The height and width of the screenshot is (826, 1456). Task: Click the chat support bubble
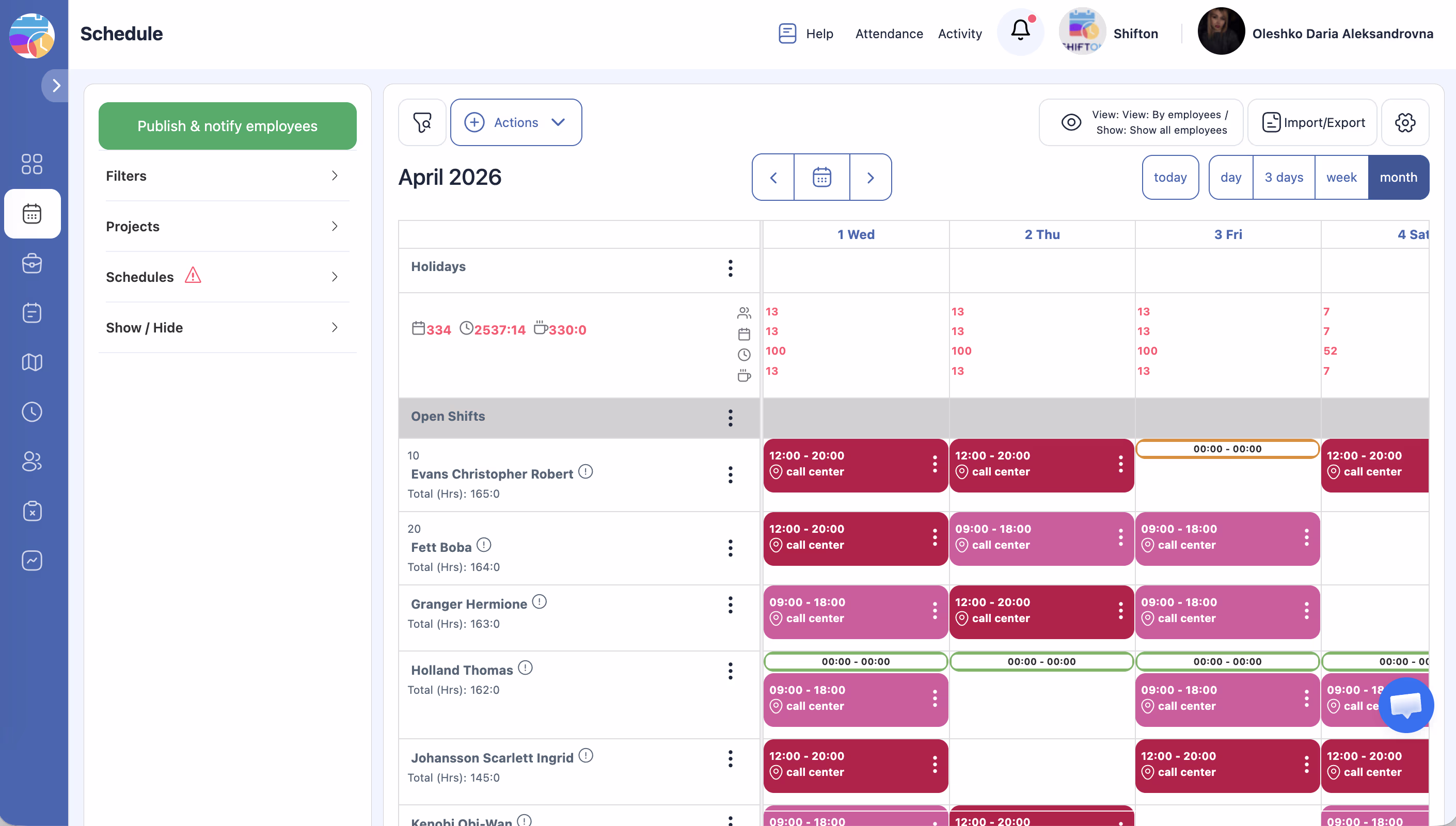1405,705
